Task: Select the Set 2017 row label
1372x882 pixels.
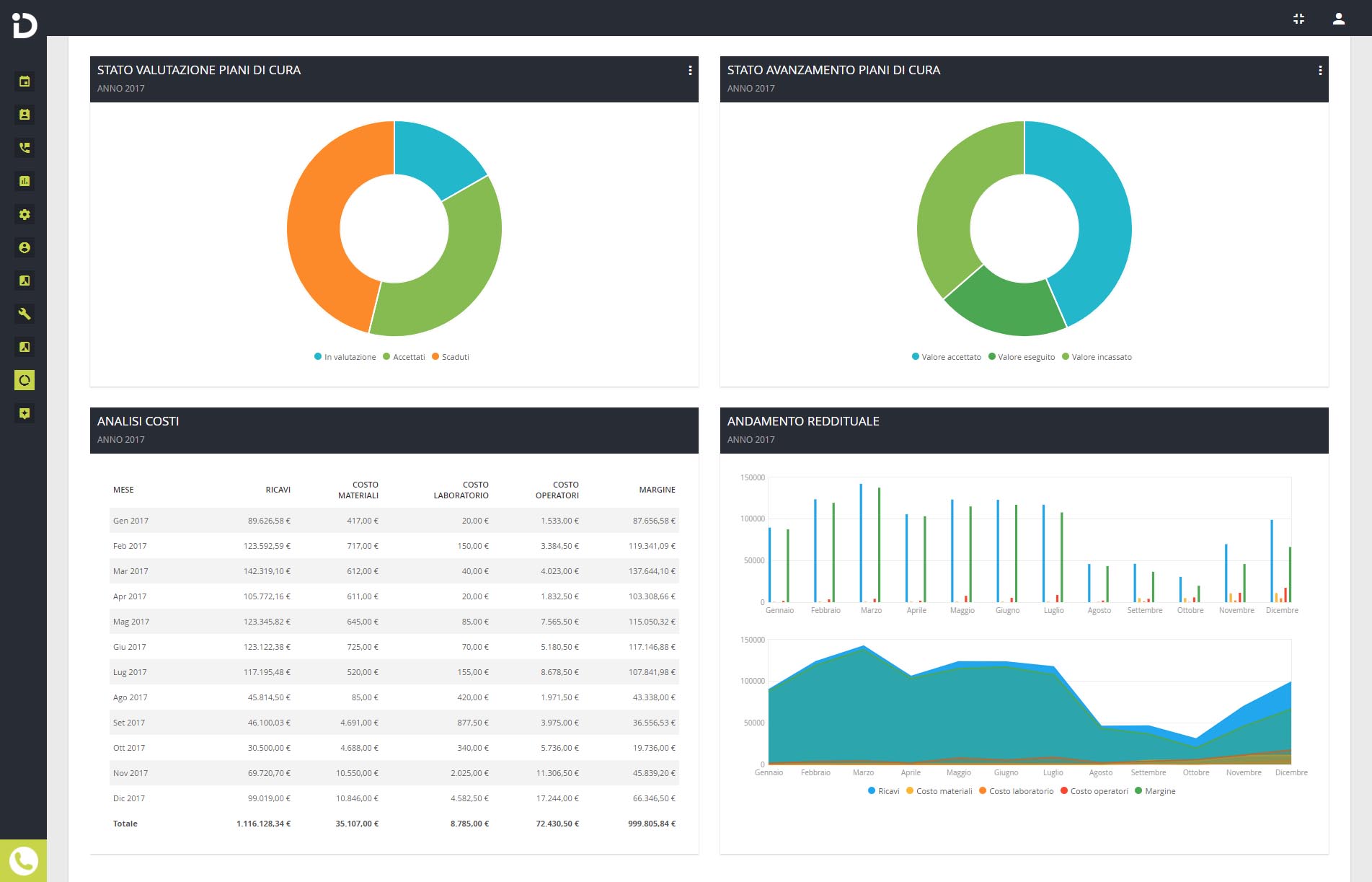Action: 129,723
